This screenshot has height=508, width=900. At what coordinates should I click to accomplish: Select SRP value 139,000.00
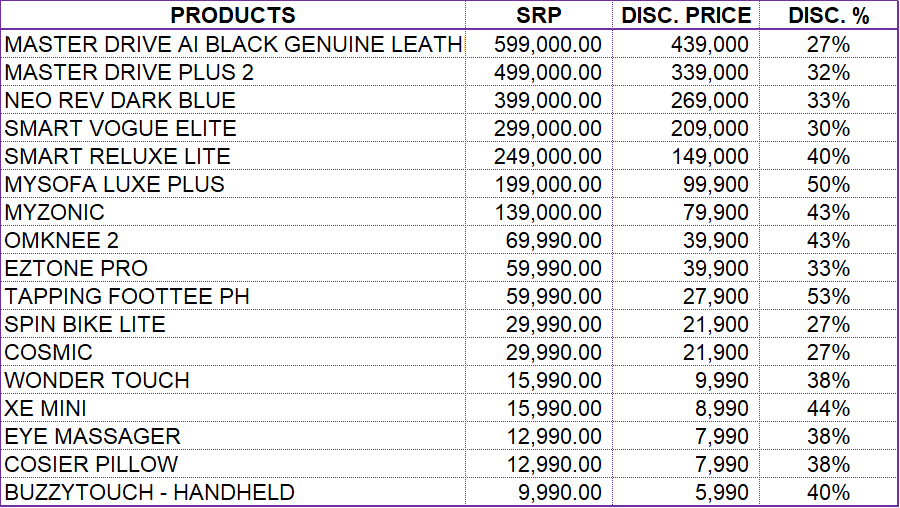538,212
